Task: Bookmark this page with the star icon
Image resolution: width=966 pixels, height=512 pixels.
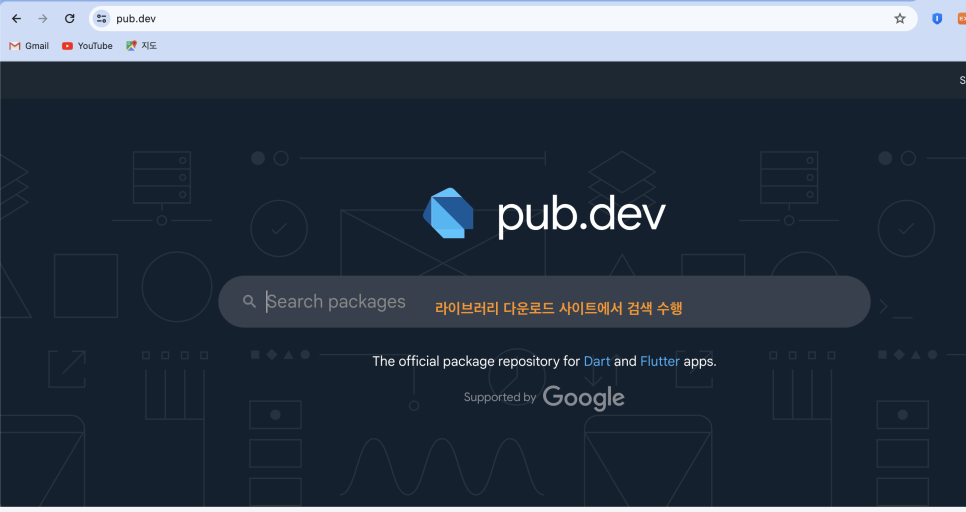Action: coord(899,18)
